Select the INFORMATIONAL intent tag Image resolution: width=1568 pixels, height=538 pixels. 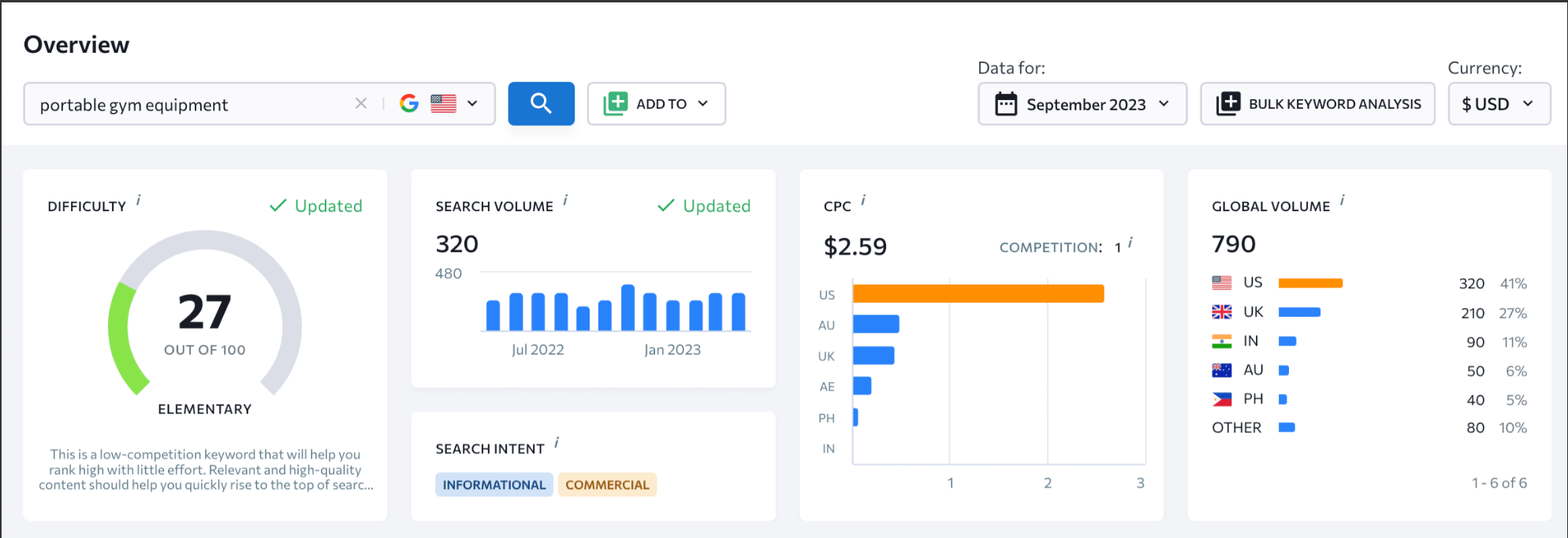click(x=494, y=484)
